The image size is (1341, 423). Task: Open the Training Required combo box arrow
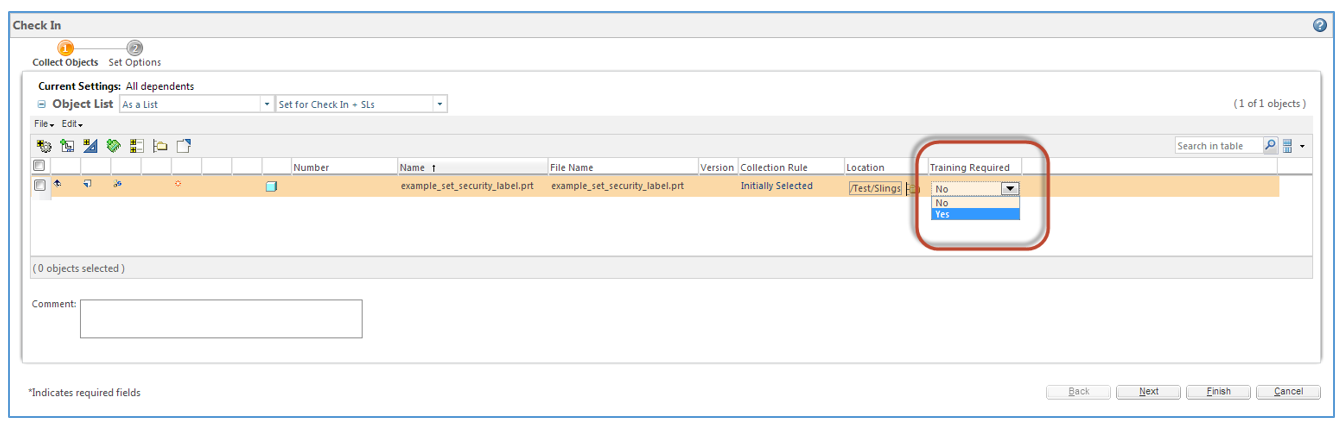click(x=1010, y=188)
